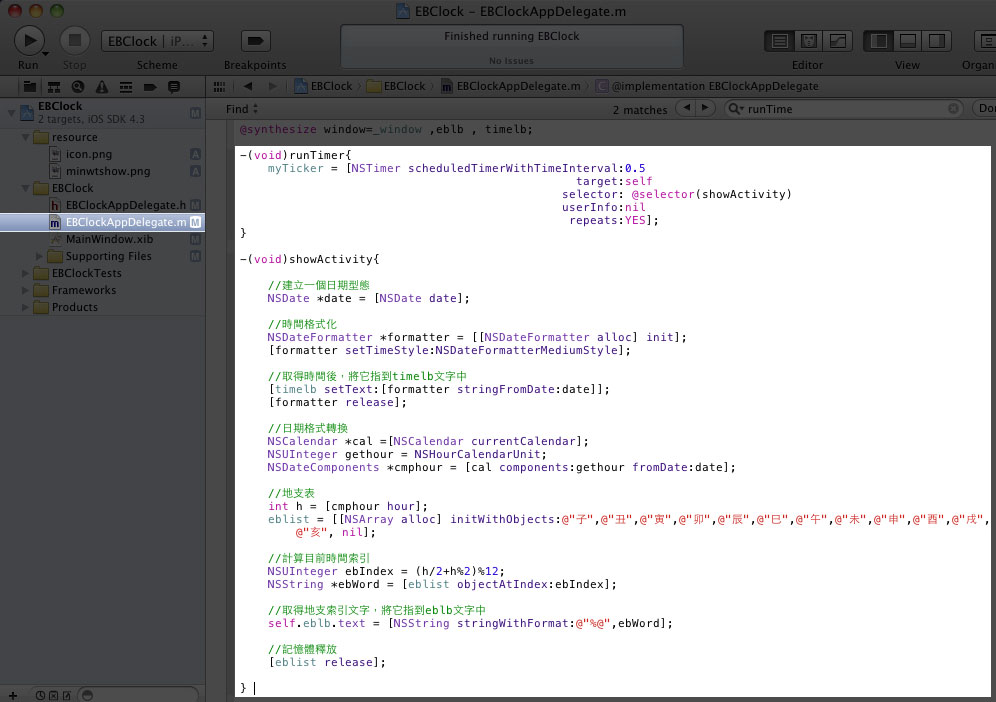
Task: Open EBClockAppDelegate.h file
Action: pyautogui.click(x=125, y=205)
